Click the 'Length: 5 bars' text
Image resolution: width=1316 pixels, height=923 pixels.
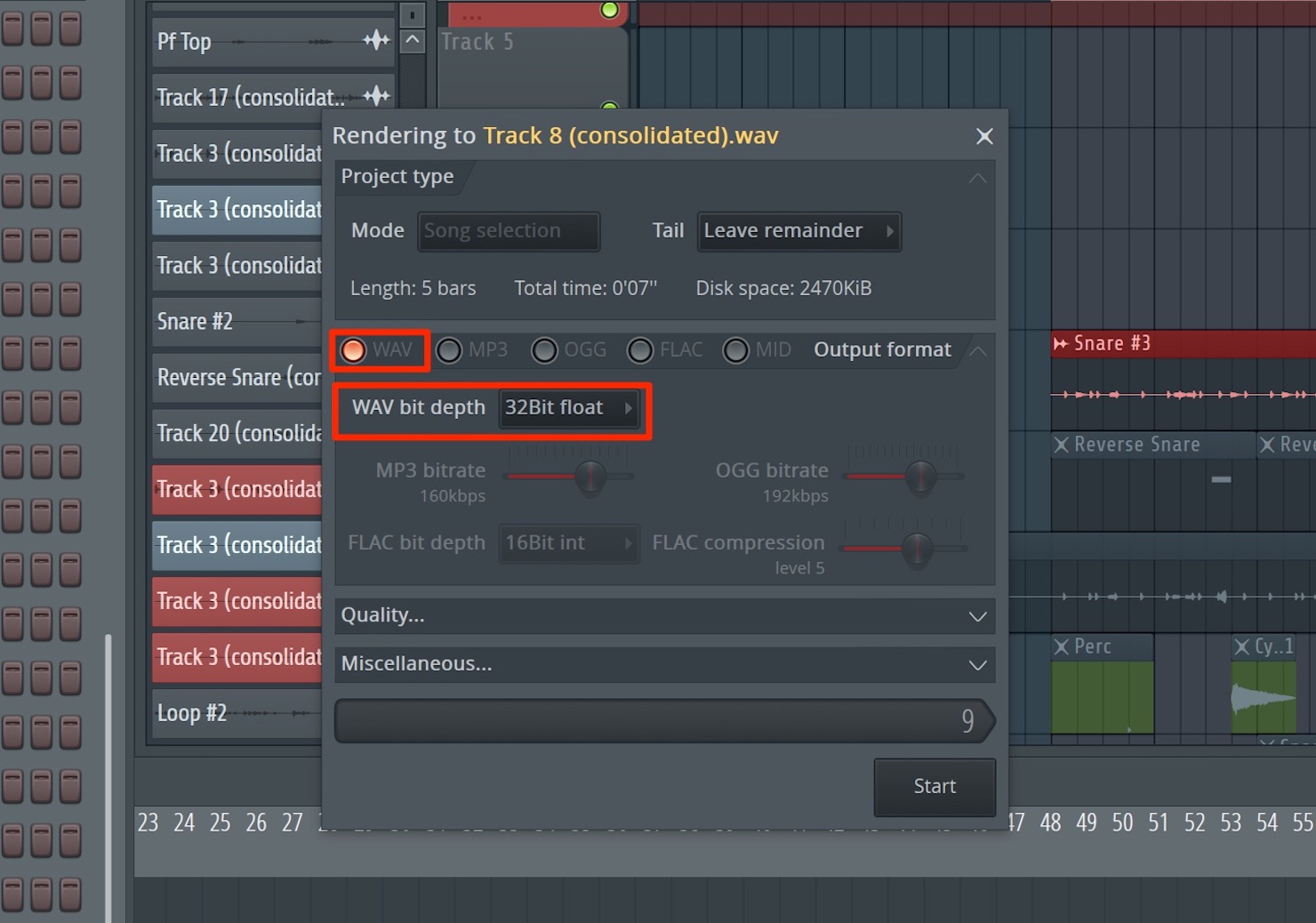coord(413,288)
